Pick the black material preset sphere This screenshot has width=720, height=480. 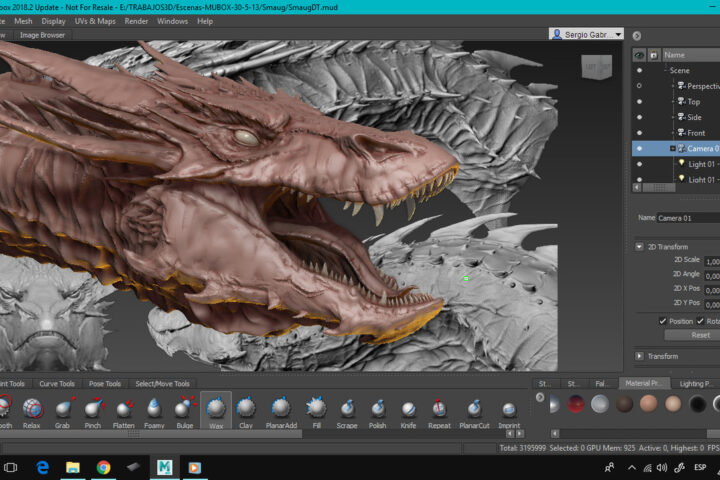pyautogui.click(x=698, y=404)
